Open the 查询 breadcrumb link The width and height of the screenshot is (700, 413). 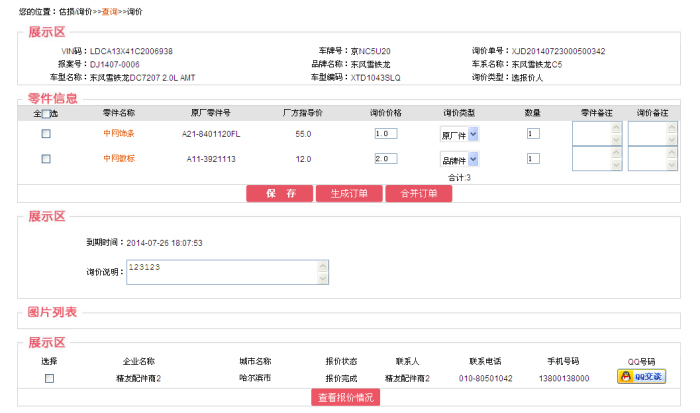(109, 12)
